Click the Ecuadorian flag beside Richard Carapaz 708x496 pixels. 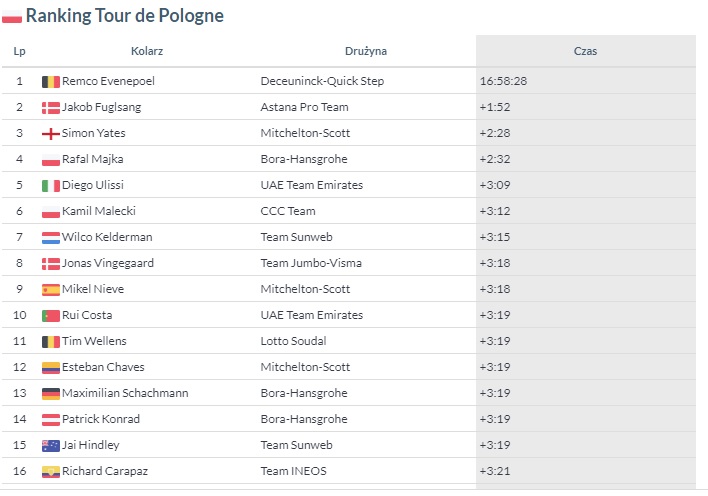tap(51, 472)
